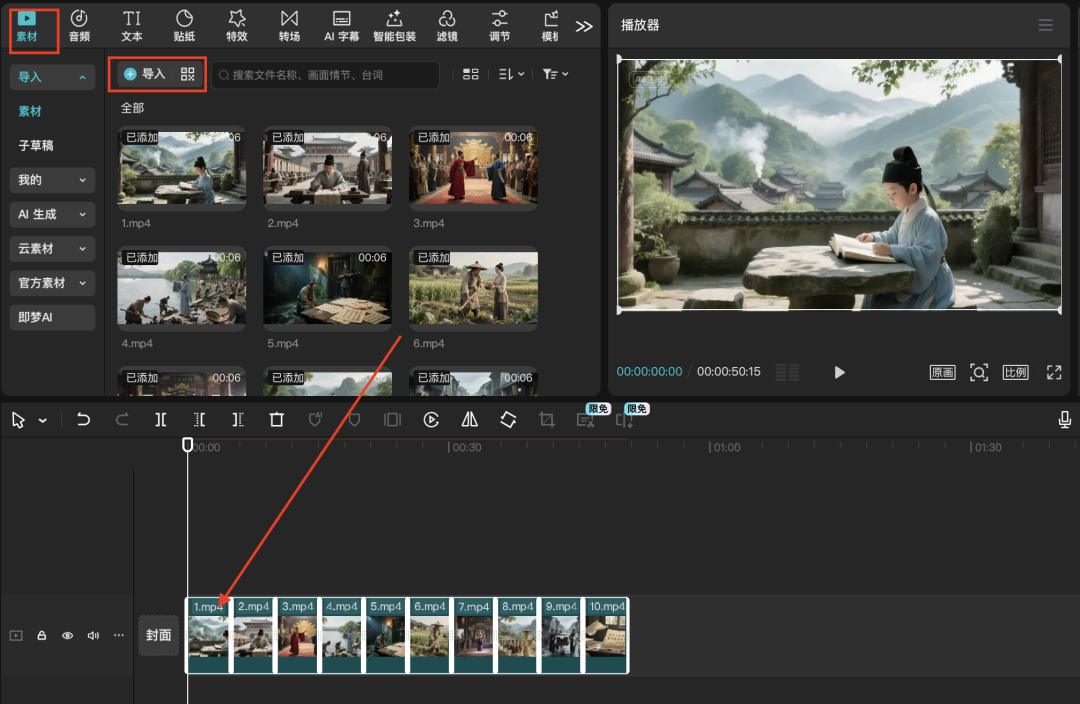Delete the selected clip with trash icon
Viewport: 1080px width, 704px height.
pos(277,420)
